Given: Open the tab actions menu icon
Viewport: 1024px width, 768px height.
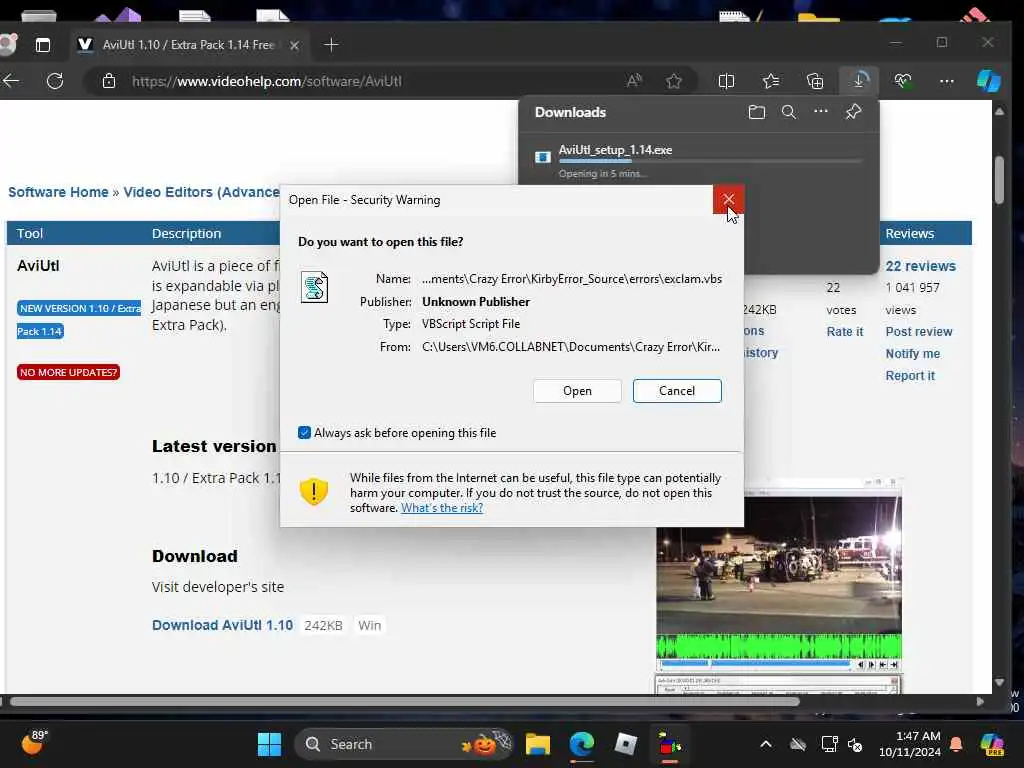Looking at the screenshot, I should click(x=42, y=44).
